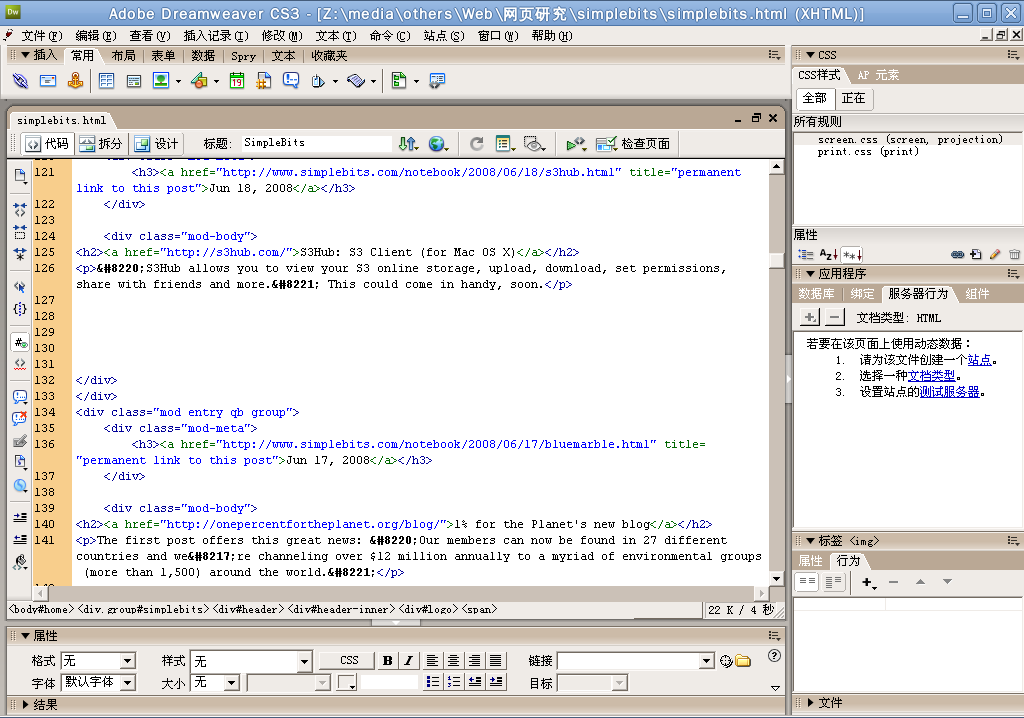
Task: Switch to the 服务器行为 tab
Action: point(918,294)
